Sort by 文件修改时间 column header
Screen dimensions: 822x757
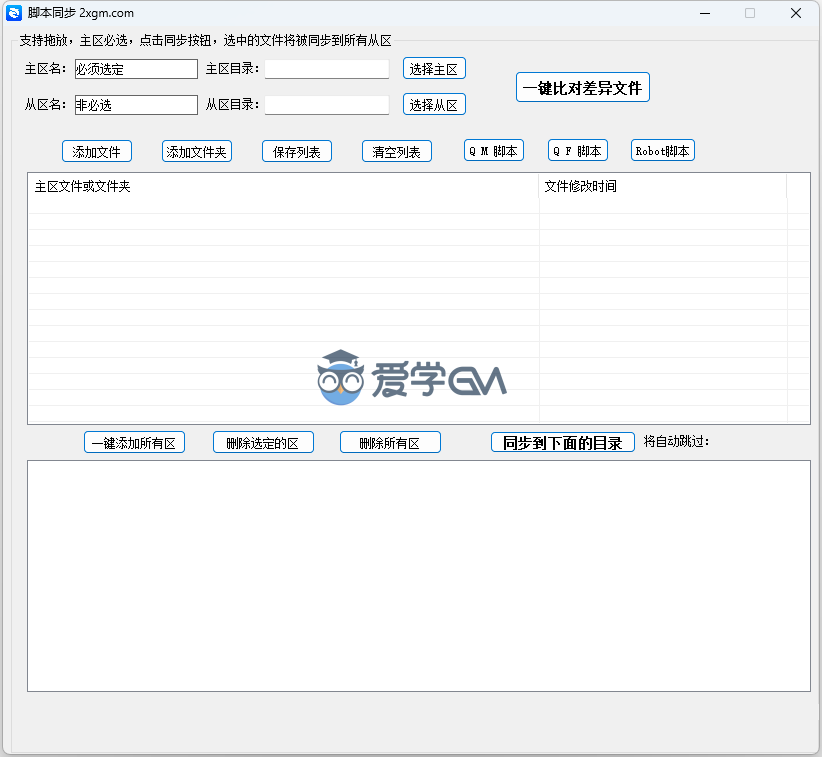662,187
